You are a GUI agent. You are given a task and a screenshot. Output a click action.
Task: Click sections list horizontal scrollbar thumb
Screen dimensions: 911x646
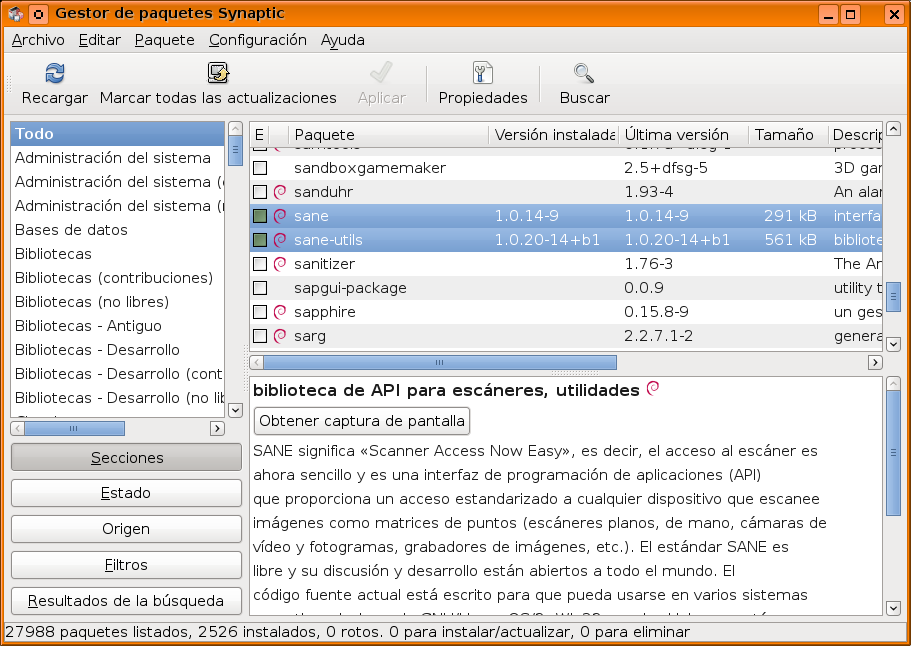point(74,429)
